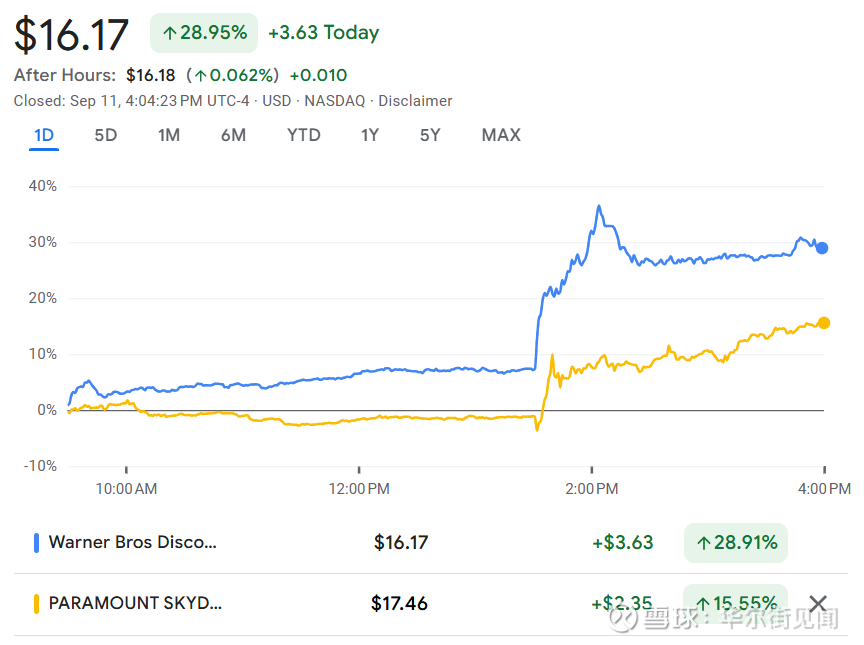
Task: Select the 5Y time range
Action: click(x=430, y=135)
